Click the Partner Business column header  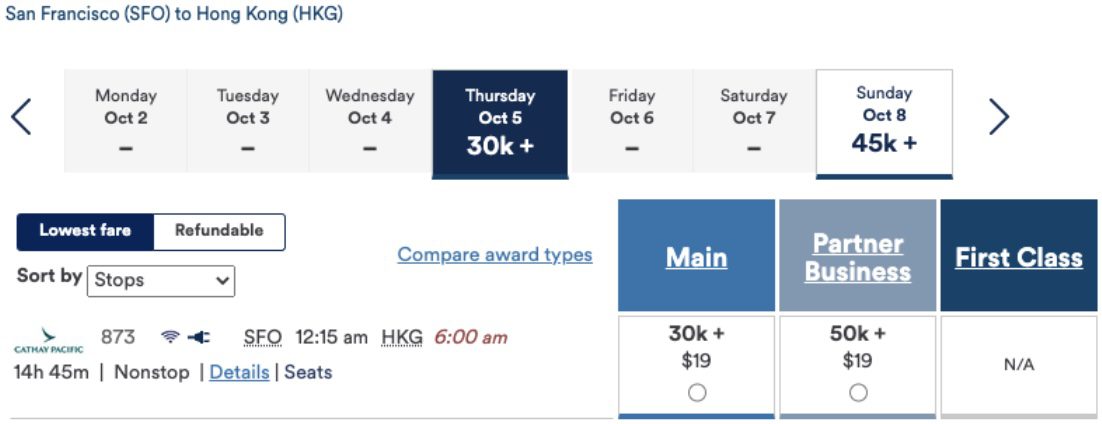pyautogui.click(x=857, y=257)
